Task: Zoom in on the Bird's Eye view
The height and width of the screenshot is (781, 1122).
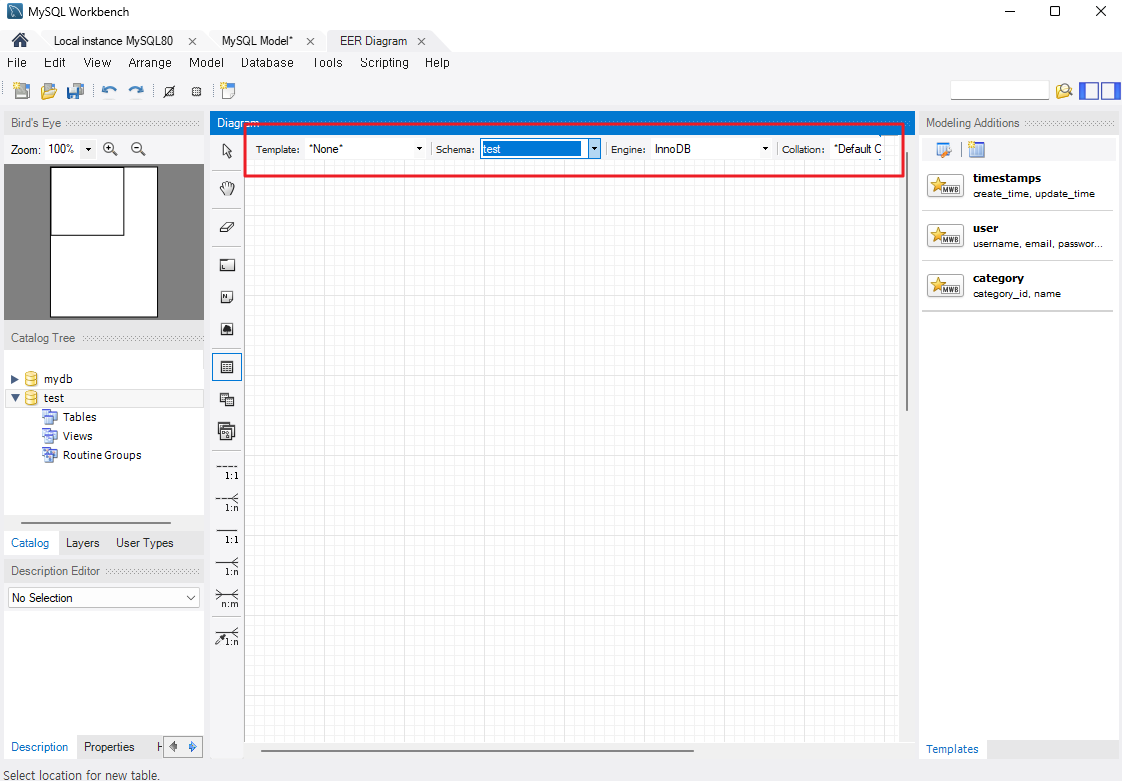Action: pos(110,149)
